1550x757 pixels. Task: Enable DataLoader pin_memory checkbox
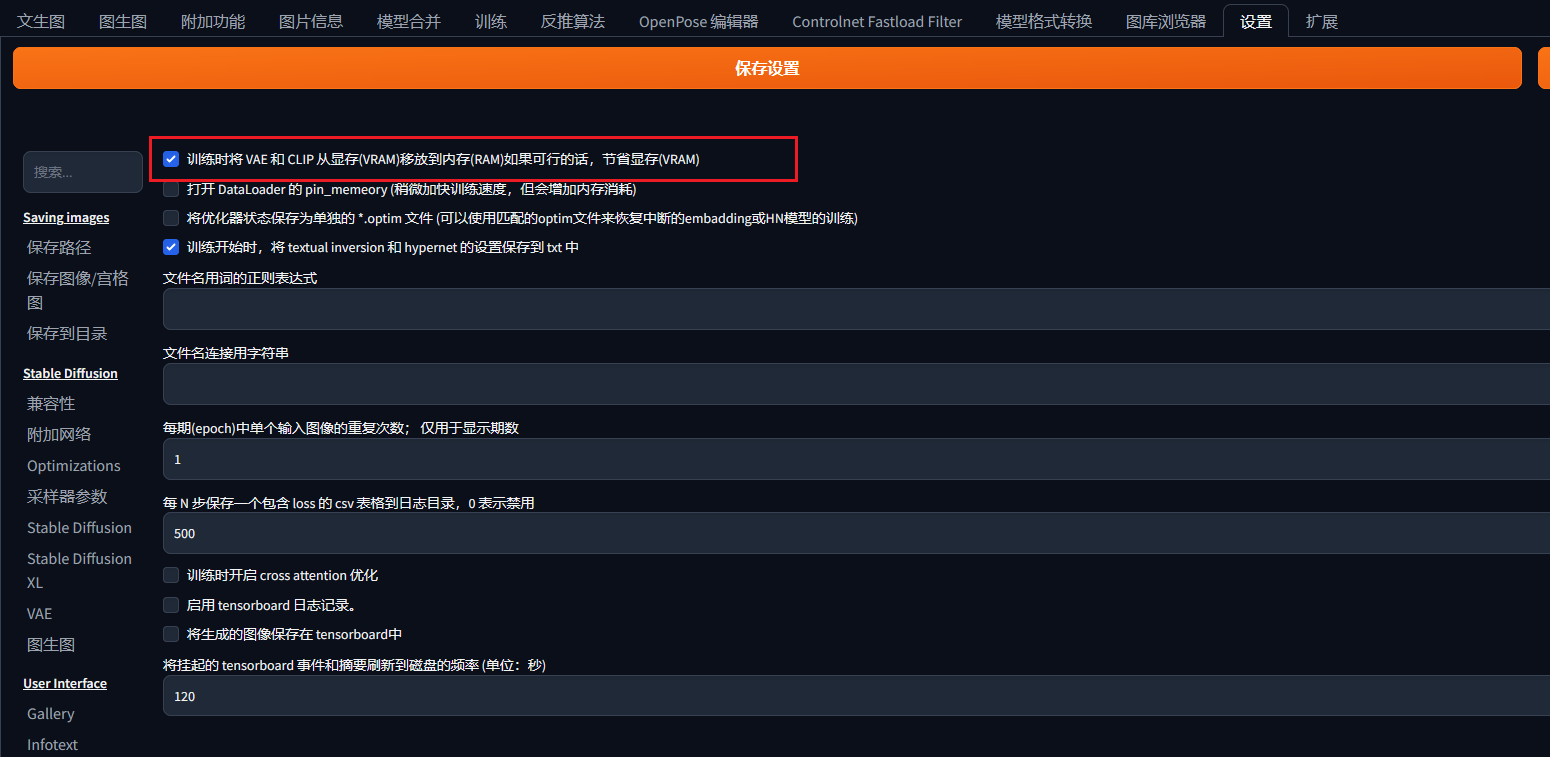[x=171, y=189]
